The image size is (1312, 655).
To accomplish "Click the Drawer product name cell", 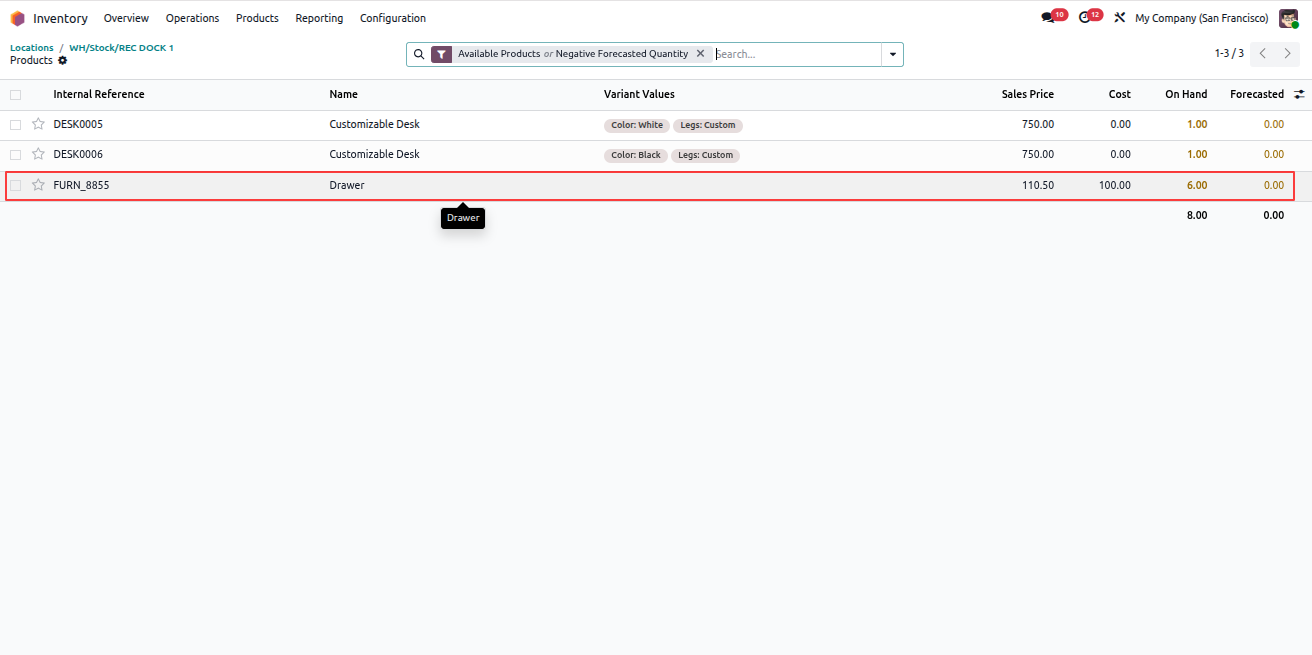I will 347,185.
